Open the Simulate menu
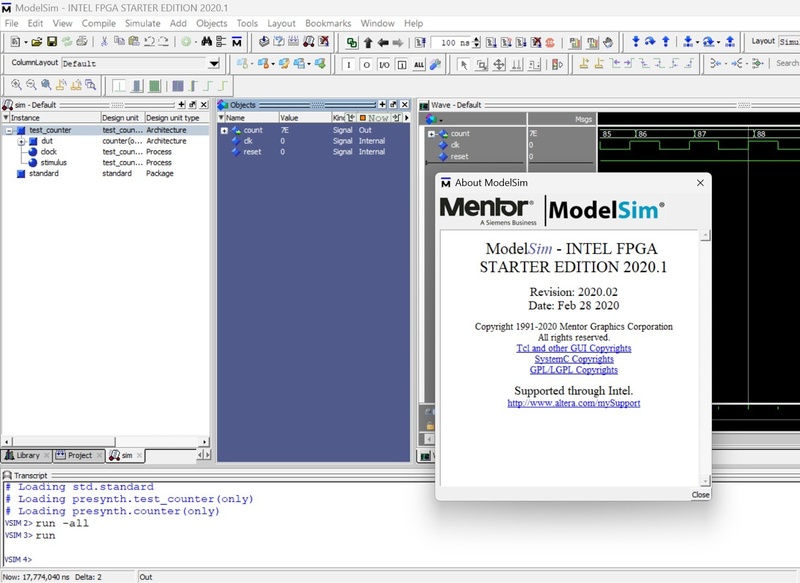This screenshot has width=800, height=583. (x=142, y=23)
